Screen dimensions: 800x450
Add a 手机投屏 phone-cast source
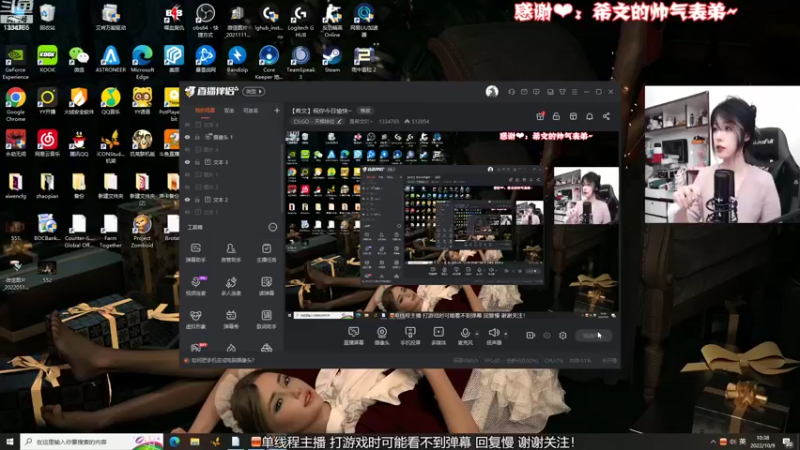(x=410, y=336)
